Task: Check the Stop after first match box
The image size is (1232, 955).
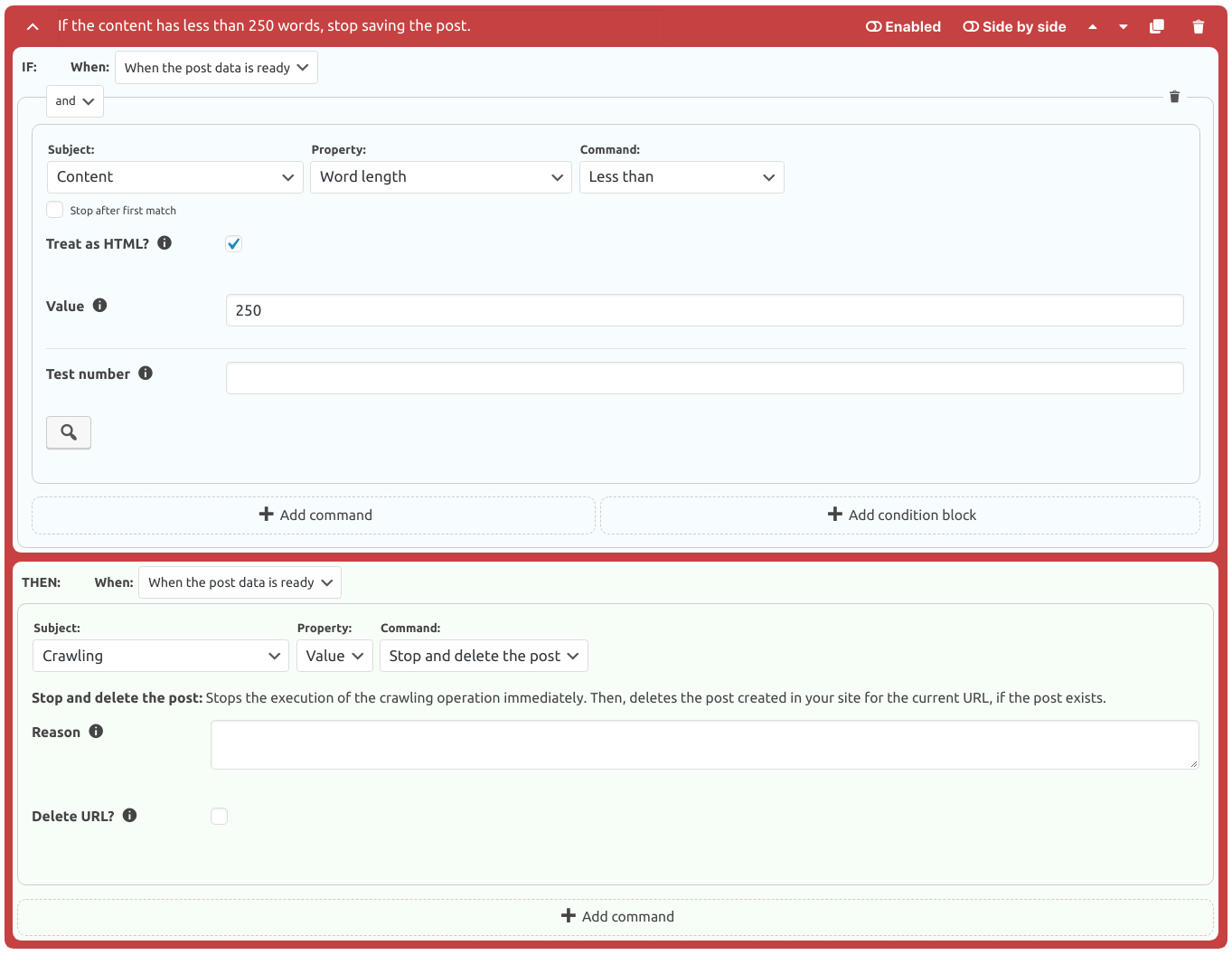Action: pos(55,210)
